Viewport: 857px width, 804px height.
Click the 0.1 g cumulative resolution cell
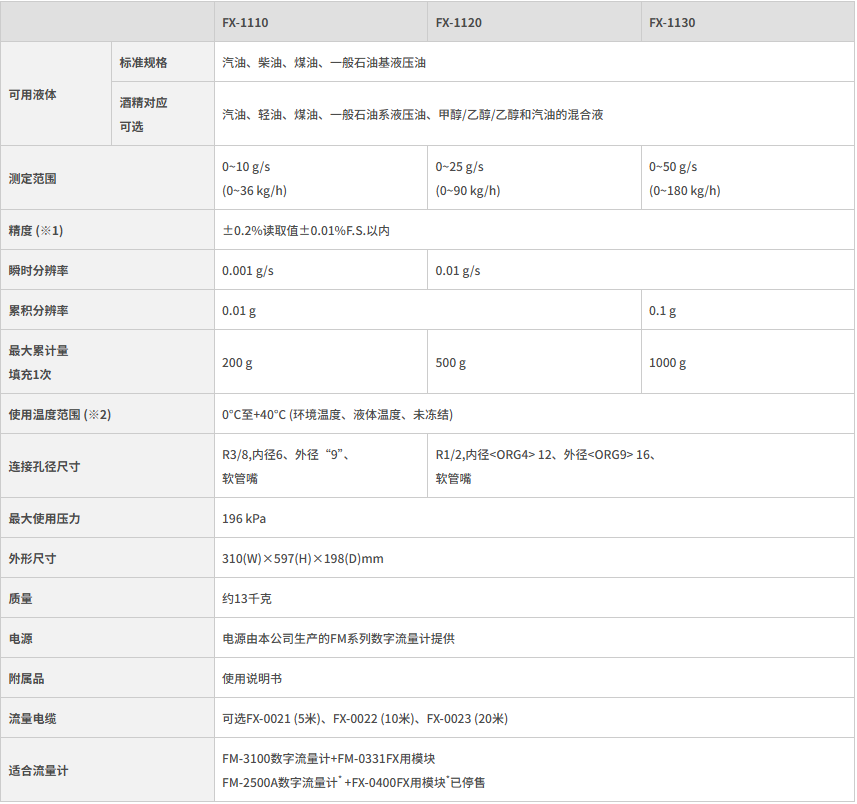point(748,310)
